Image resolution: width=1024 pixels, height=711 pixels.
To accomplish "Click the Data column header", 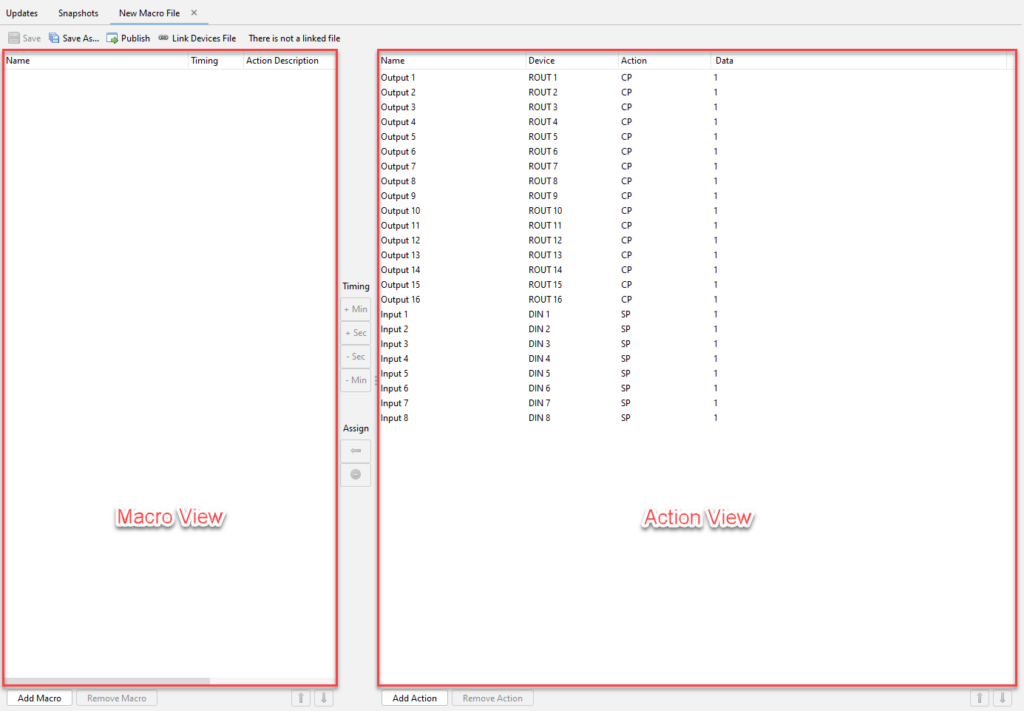I will (x=859, y=61).
